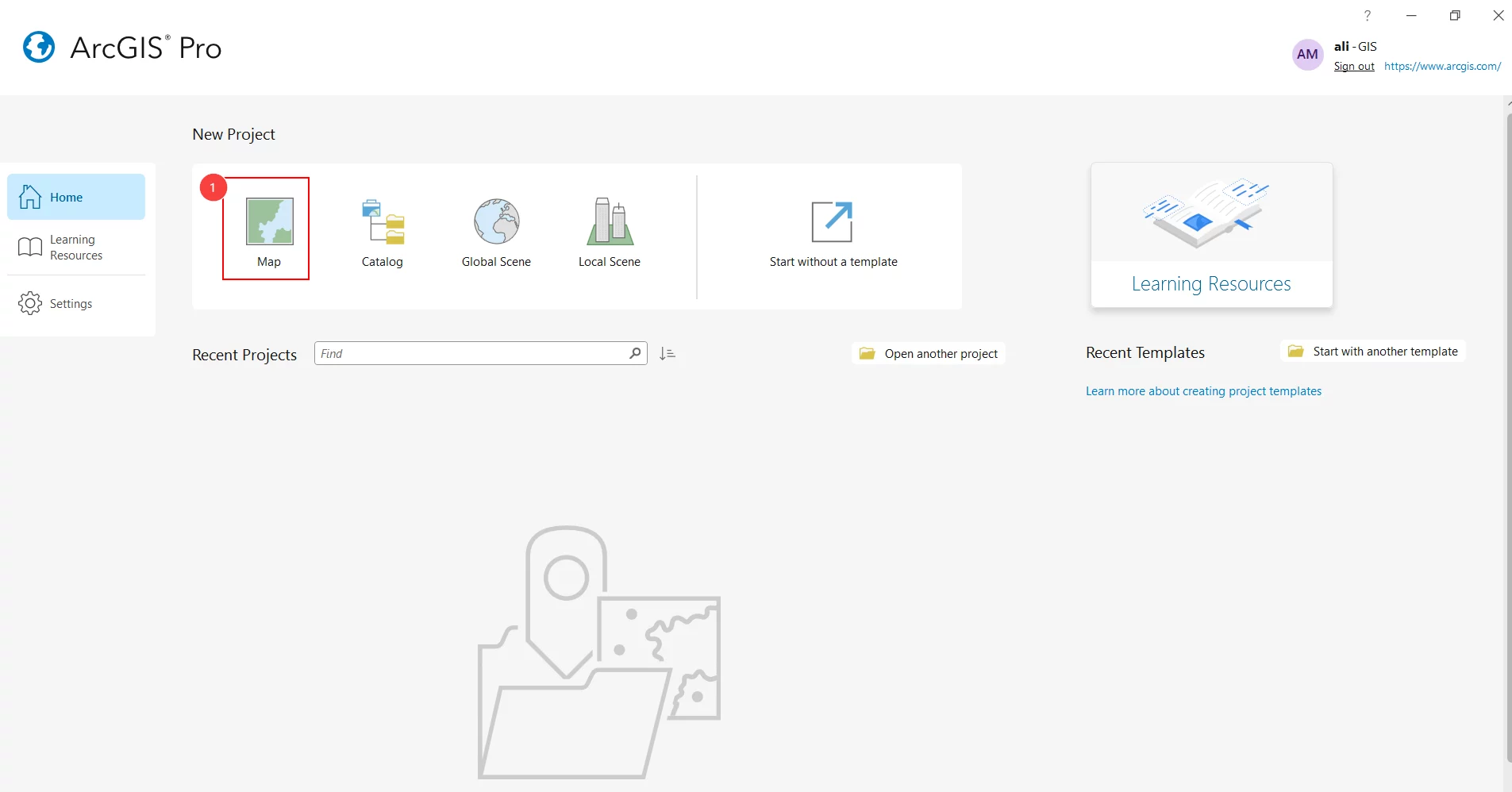Click the 'ali - GIS' account name

click(x=1355, y=47)
